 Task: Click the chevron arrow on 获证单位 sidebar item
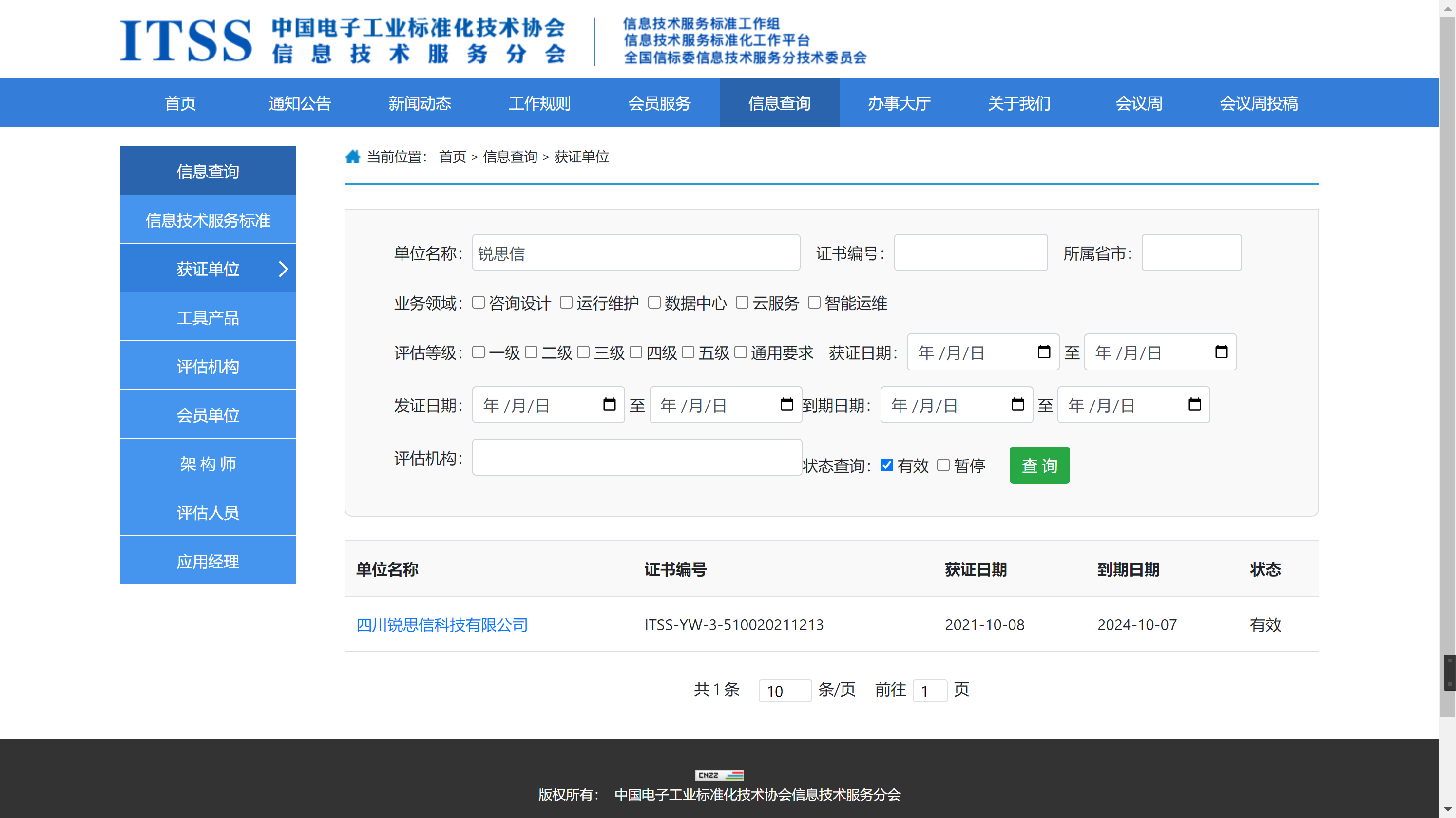(x=283, y=269)
